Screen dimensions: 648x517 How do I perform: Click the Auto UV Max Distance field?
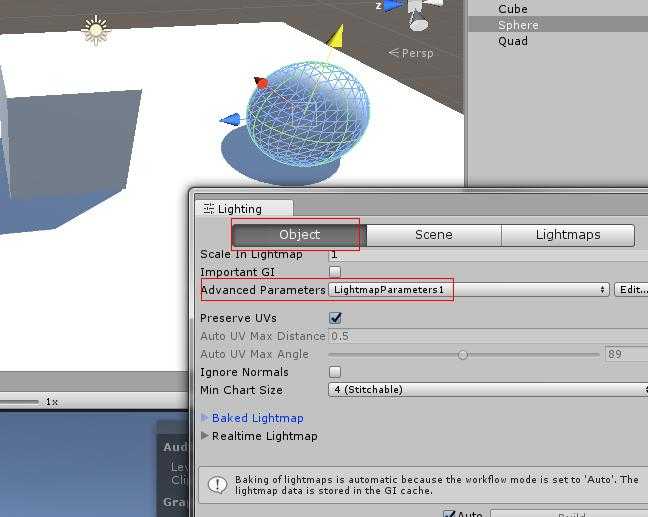[x=488, y=336]
